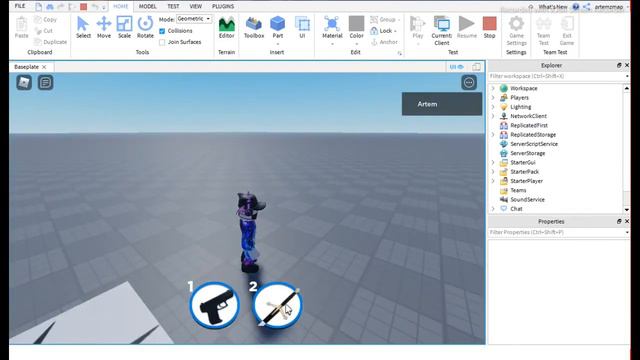Image resolution: width=640 pixels, height=360 pixels.
Task: Close the Explorer panel
Action: point(627,65)
